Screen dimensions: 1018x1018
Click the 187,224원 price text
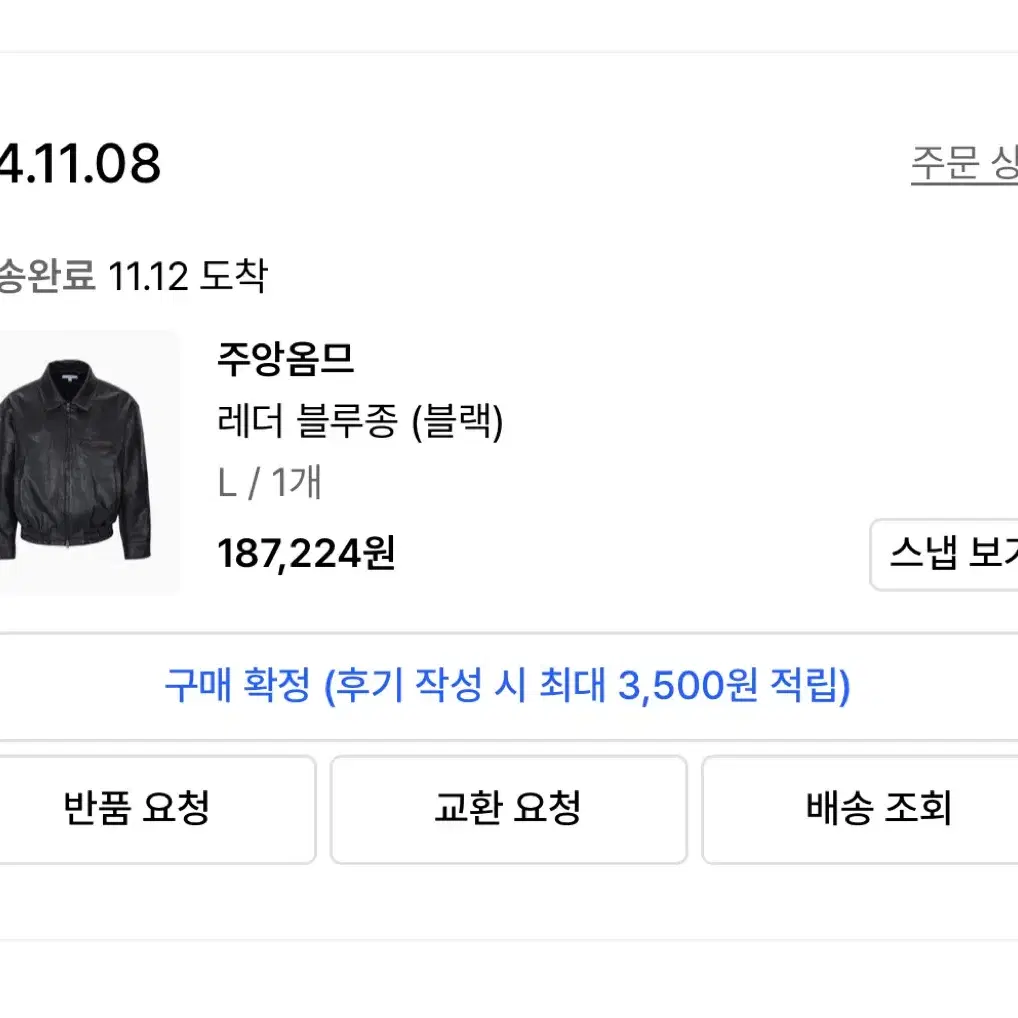pos(306,554)
